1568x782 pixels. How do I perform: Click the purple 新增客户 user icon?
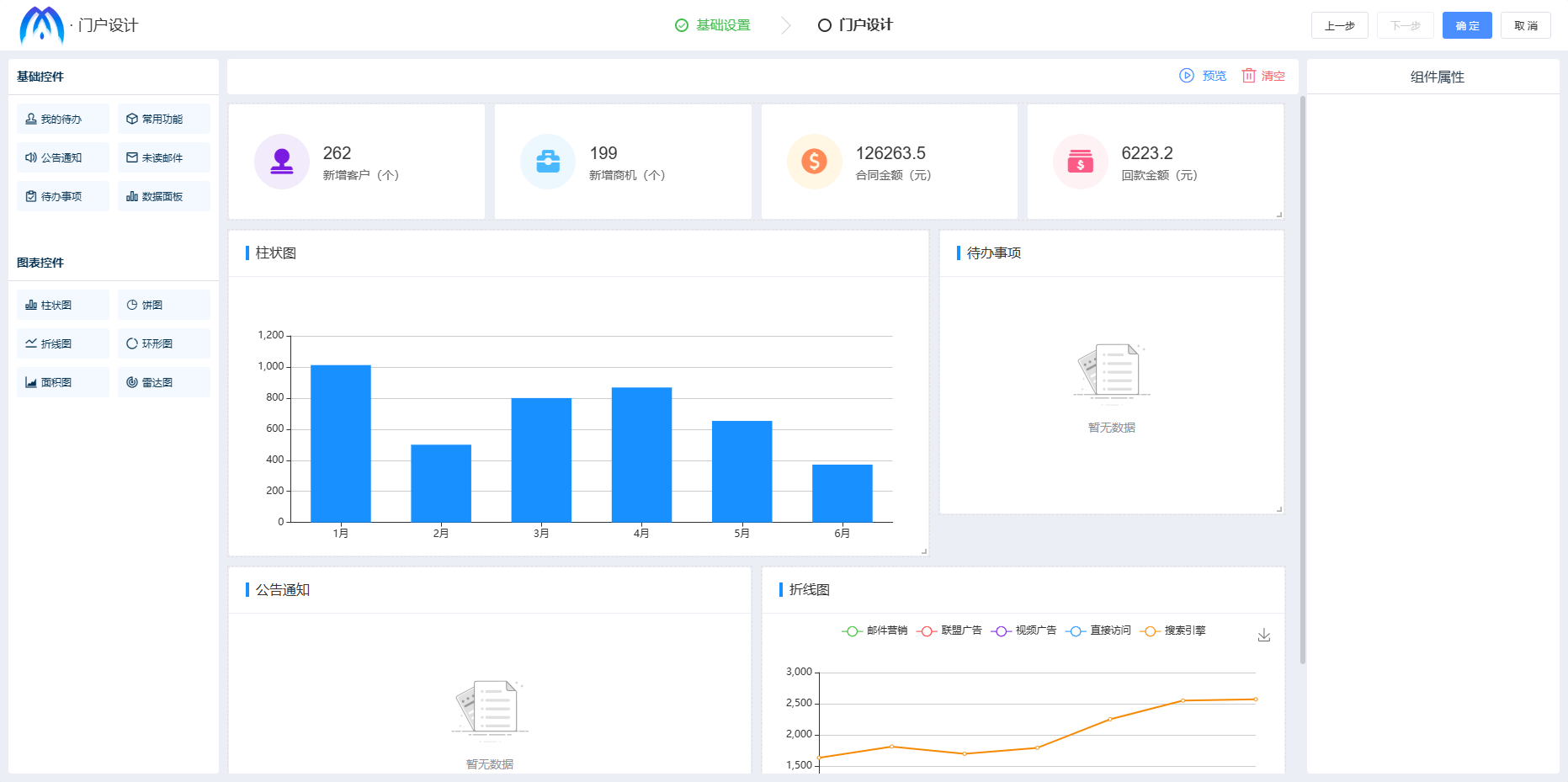point(282,162)
